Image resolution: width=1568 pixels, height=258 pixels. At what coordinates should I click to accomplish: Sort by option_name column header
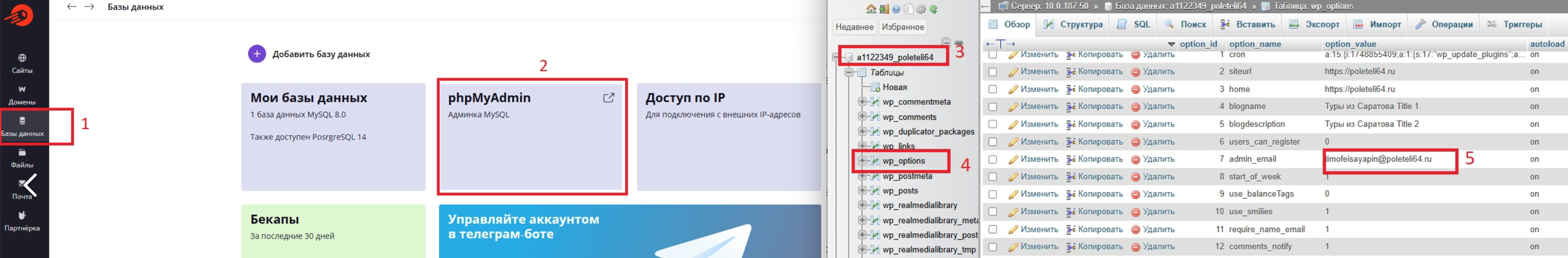coord(1255,44)
